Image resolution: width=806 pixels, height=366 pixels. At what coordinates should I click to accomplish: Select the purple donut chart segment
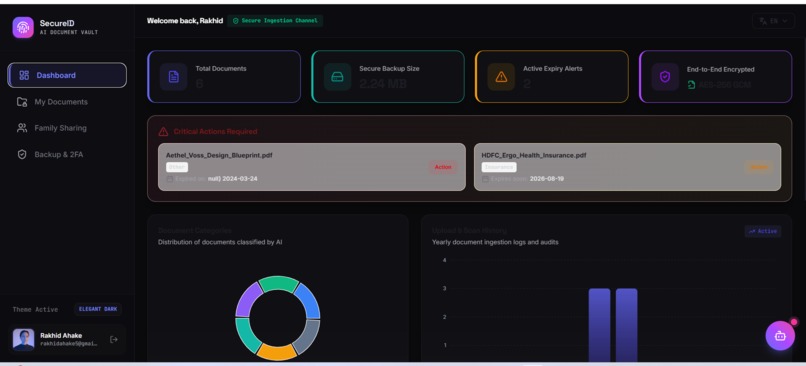point(248,300)
